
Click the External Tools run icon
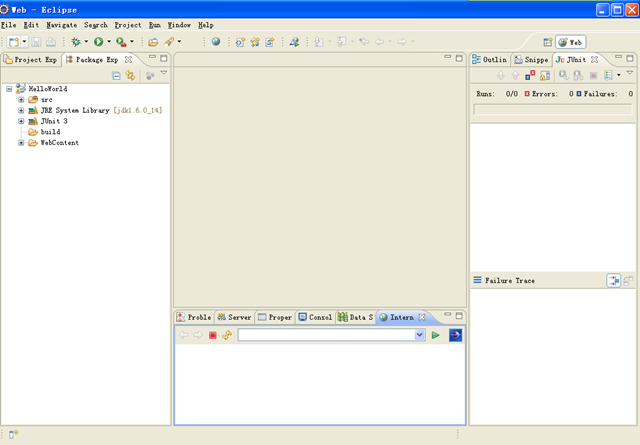click(x=121, y=42)
